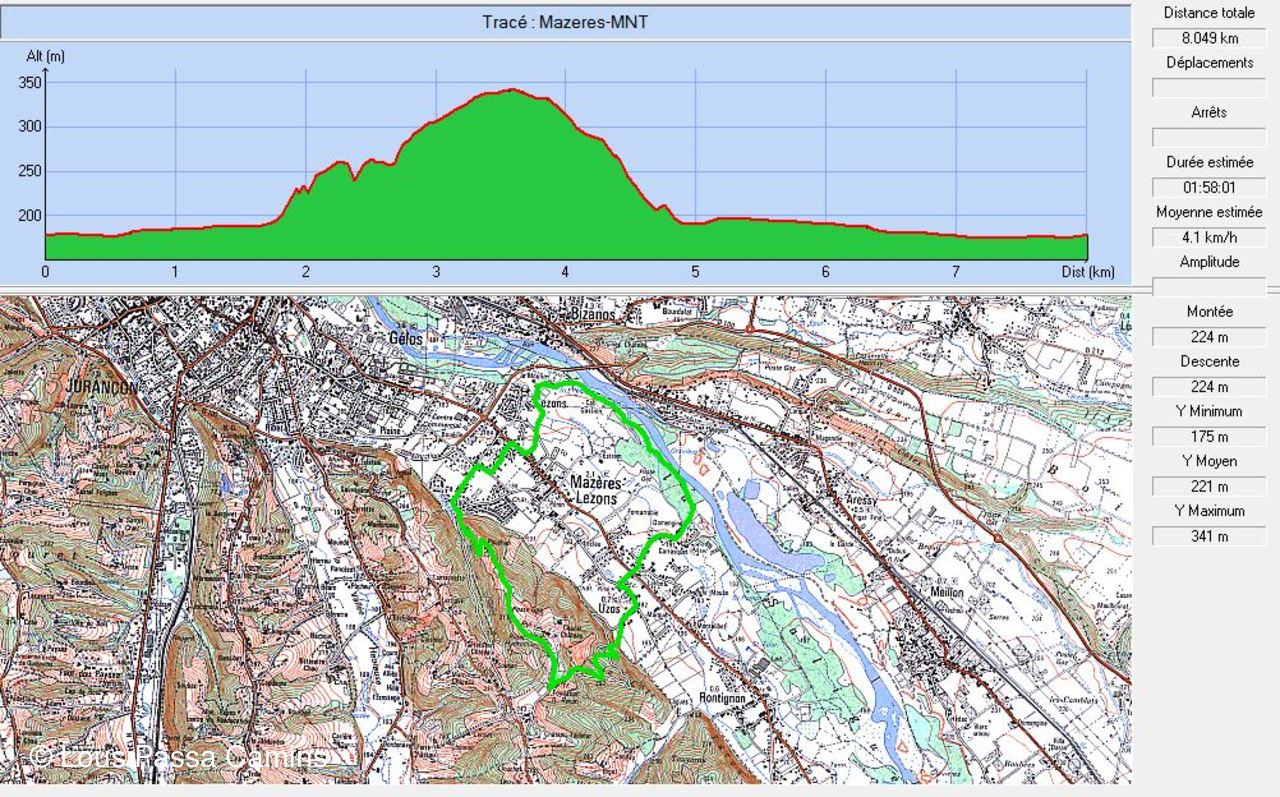Click the Y Maximum 341 m field

(1208, 537)
